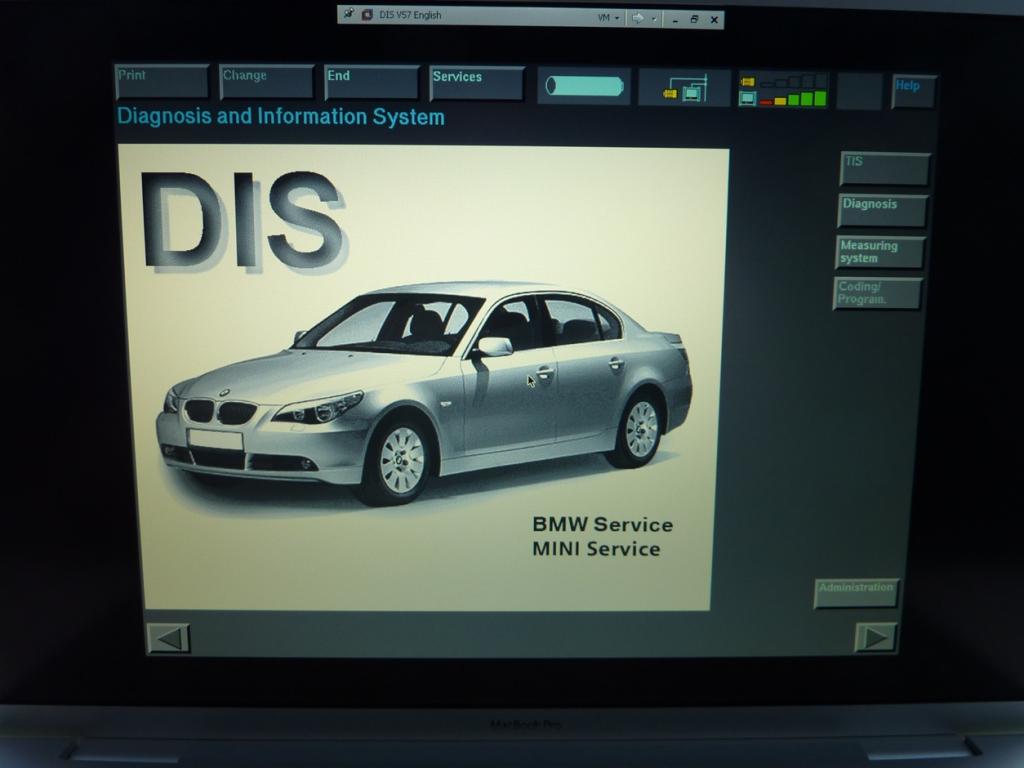Click the pin icon in the VM toolbar
Viewport: 1024px width, 768px height.
pyautogui.click(x=349, y=13)
